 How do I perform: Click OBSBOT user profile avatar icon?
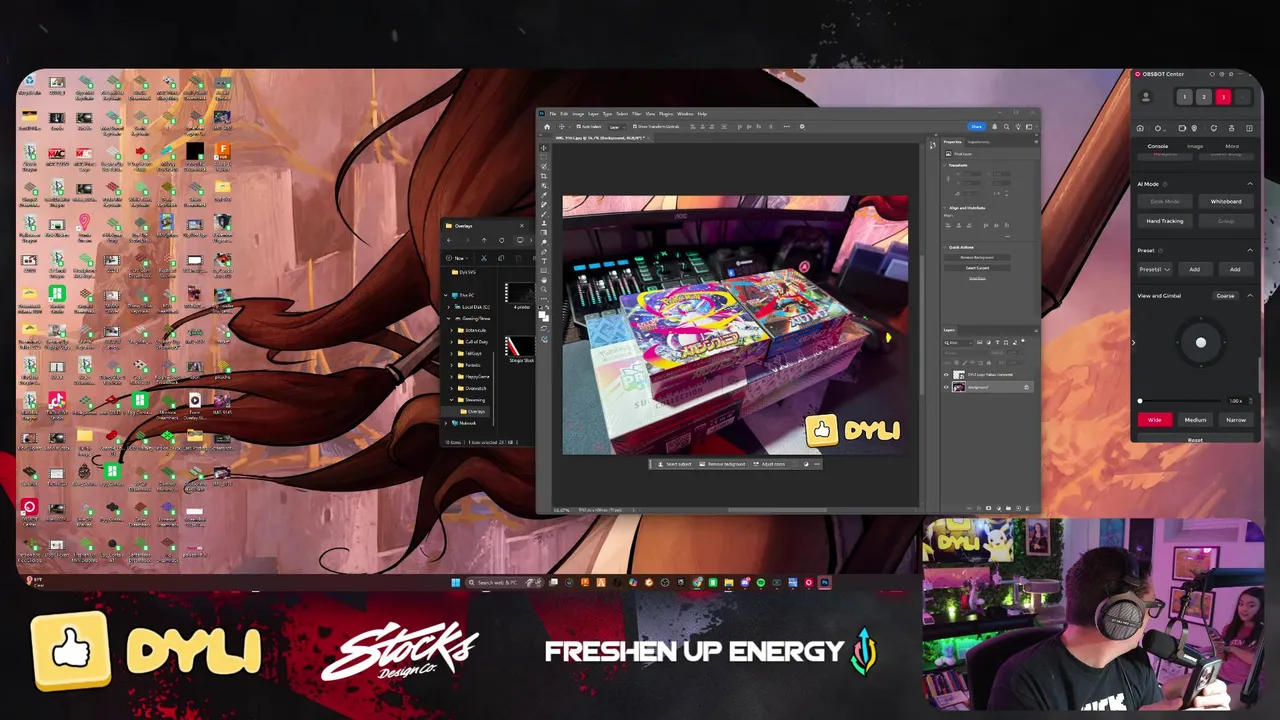click(1146, 97)
